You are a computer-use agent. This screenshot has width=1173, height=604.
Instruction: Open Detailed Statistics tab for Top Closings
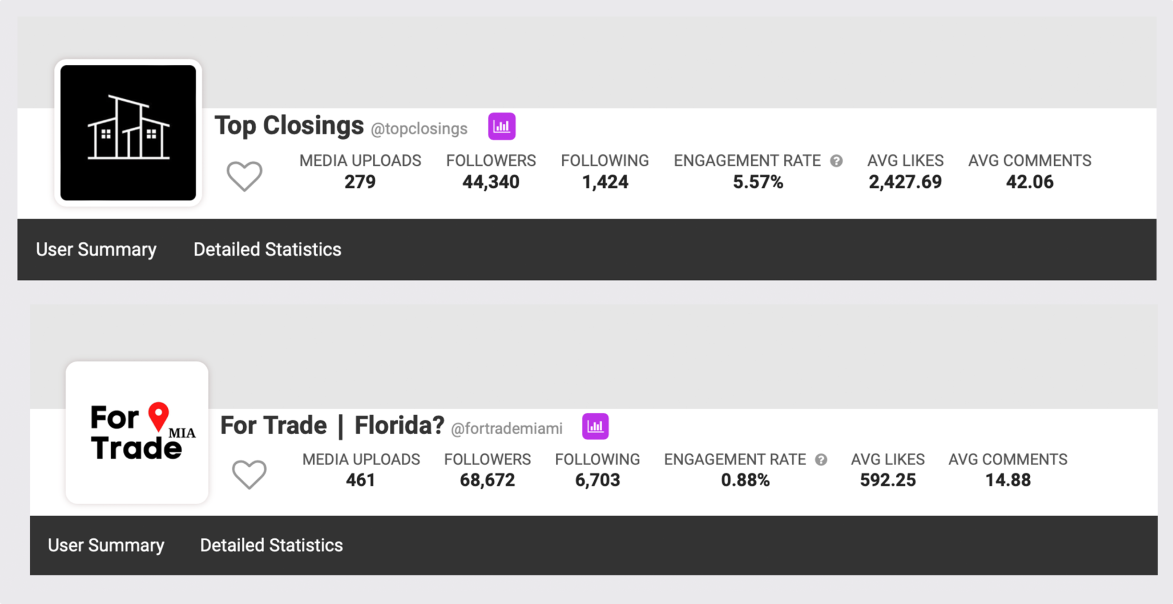[267, 250]
